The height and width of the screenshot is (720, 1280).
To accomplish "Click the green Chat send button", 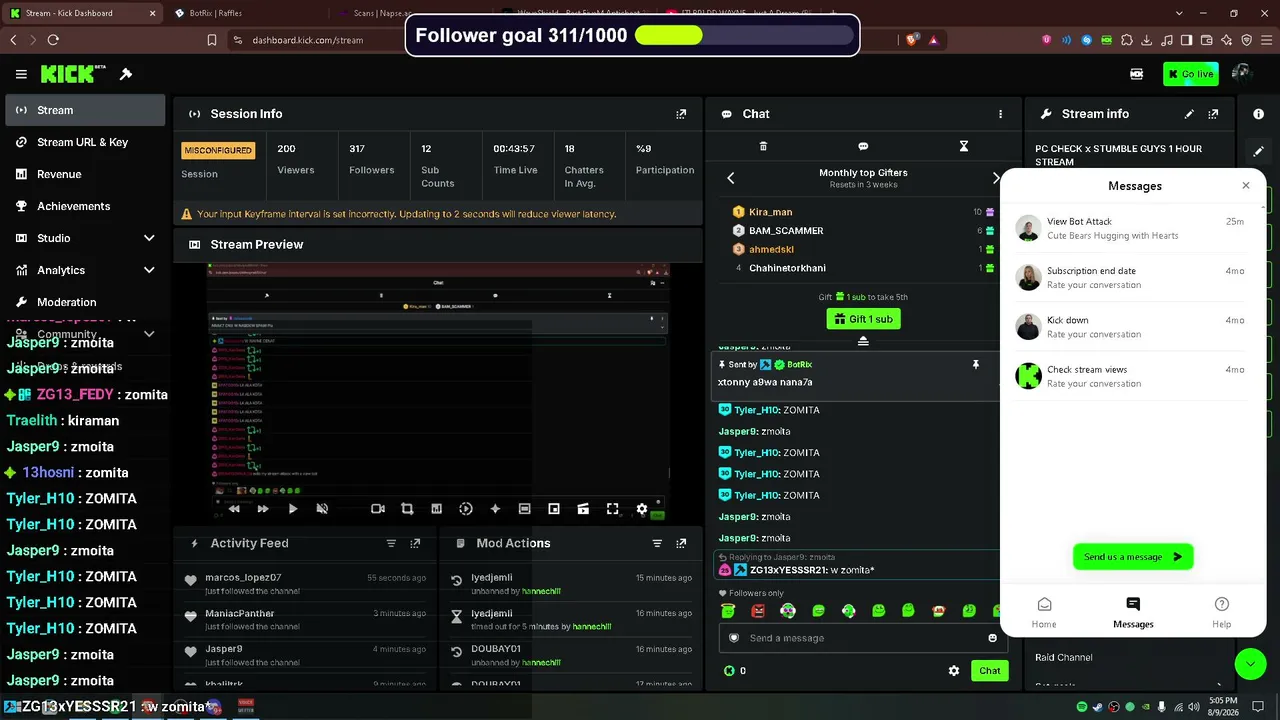I will (989, 671).
